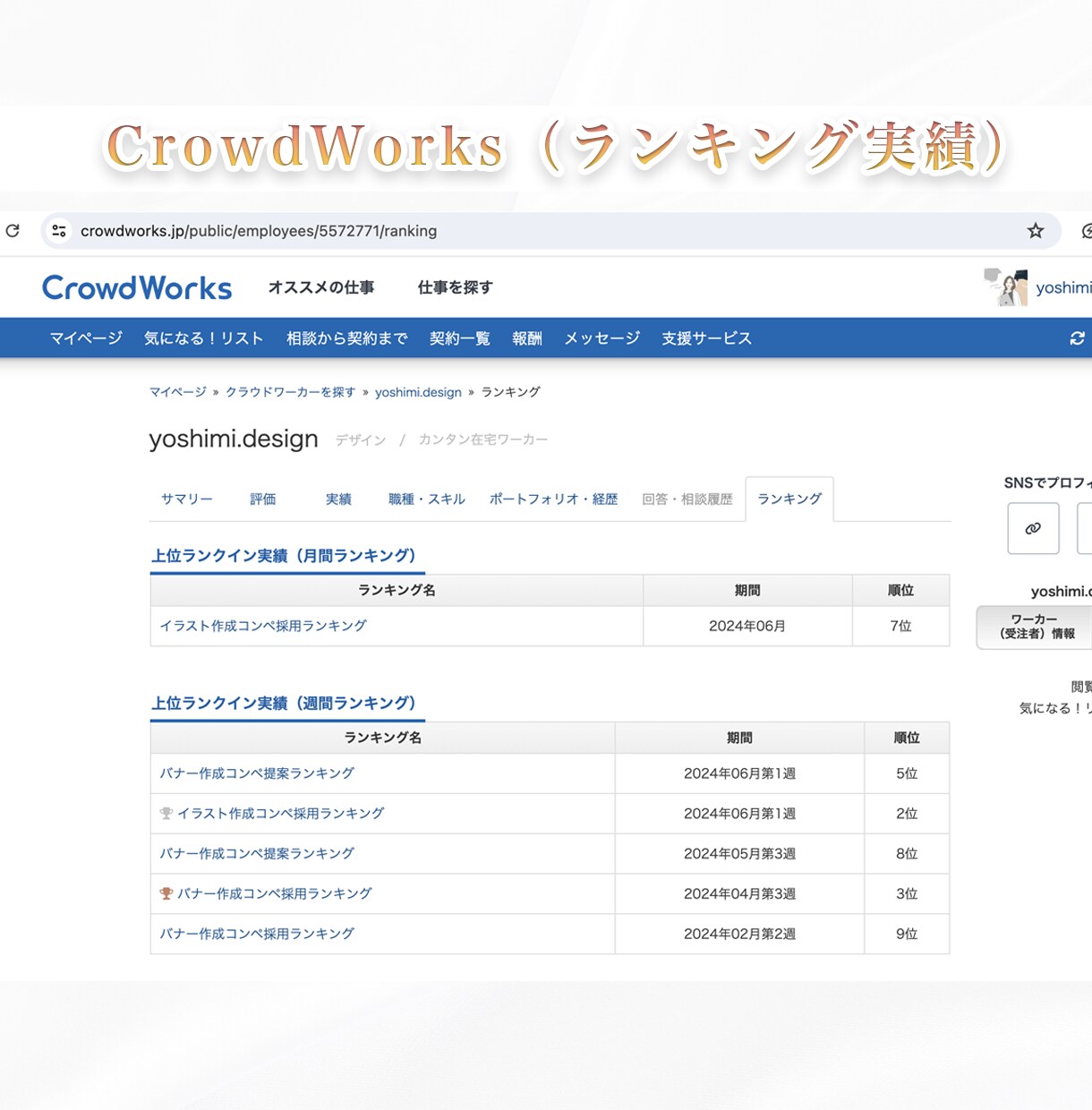Open 報酬 in the nav bar

click(527, 338)
